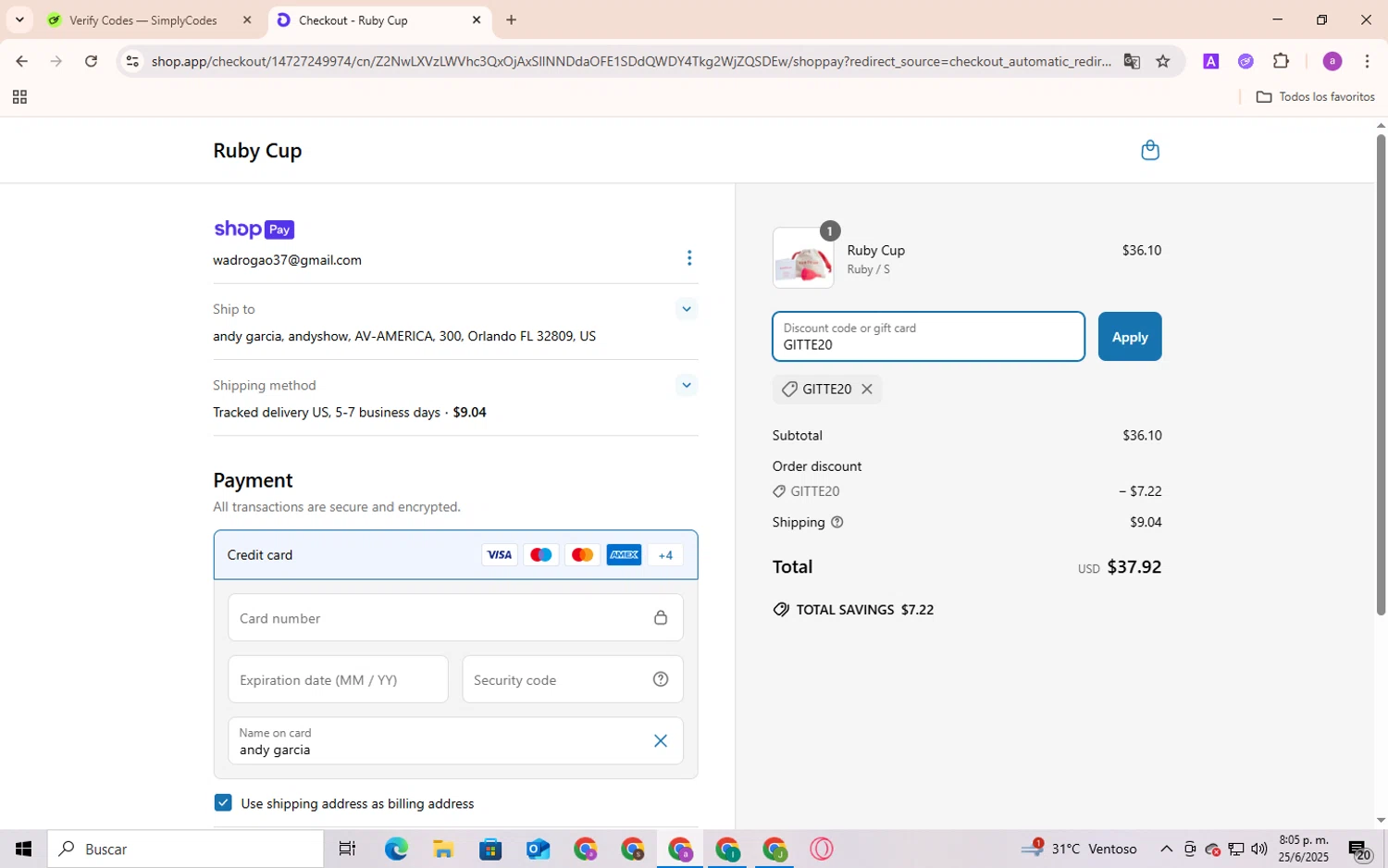Click the address bar URL
The height and width of the screenshot is (868, 1388).
[631, 61]
